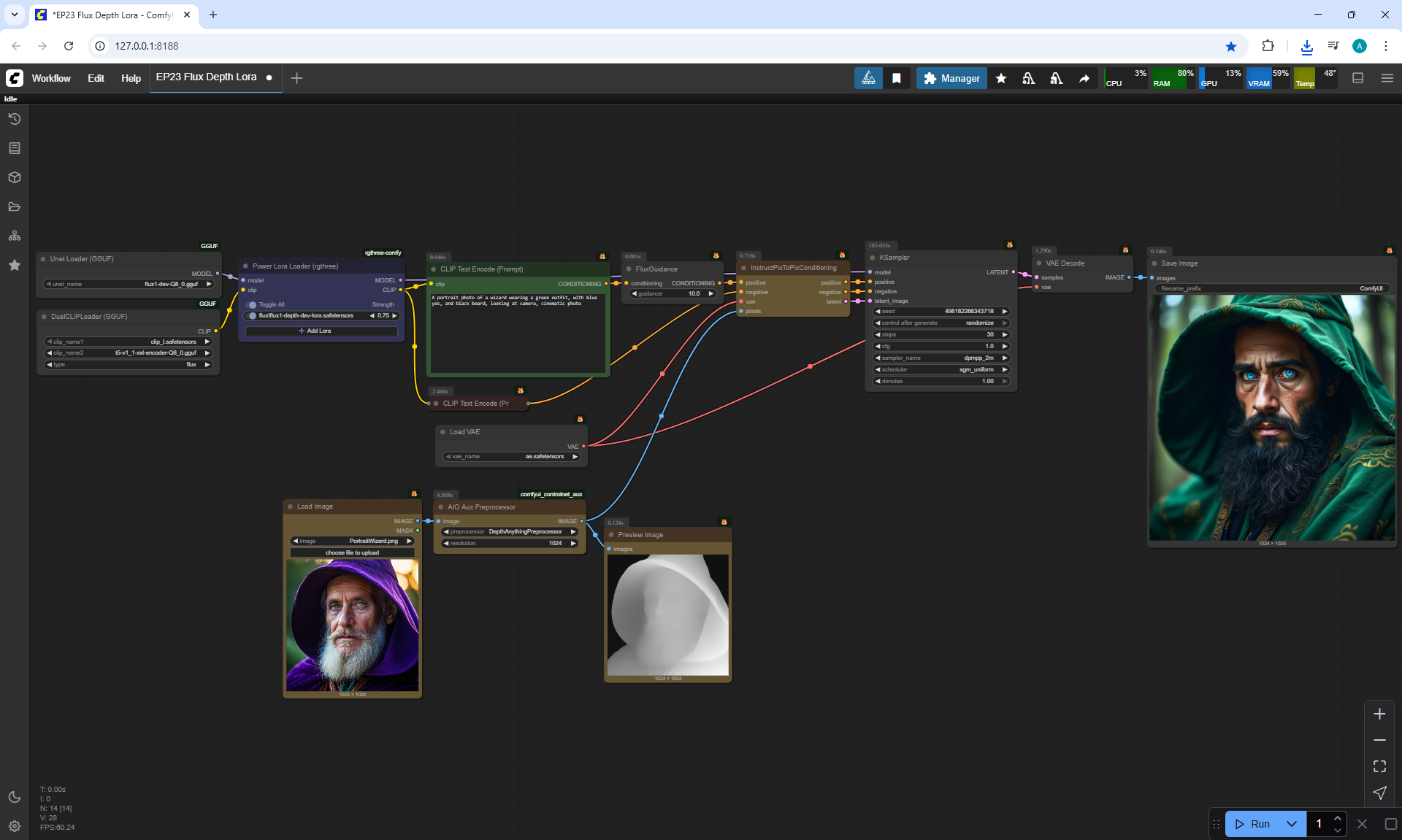Toggle dark theme moon icon

(x=14, y=797)
